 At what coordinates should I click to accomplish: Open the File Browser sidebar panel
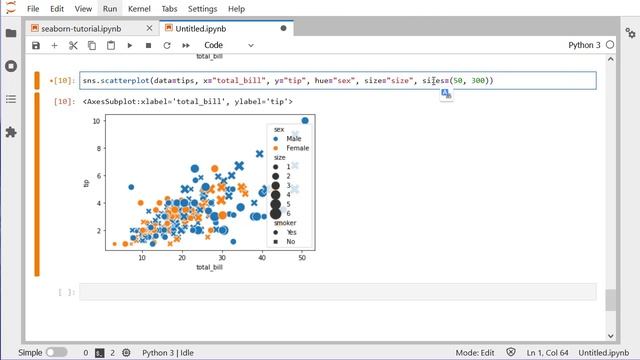[11, 33]
